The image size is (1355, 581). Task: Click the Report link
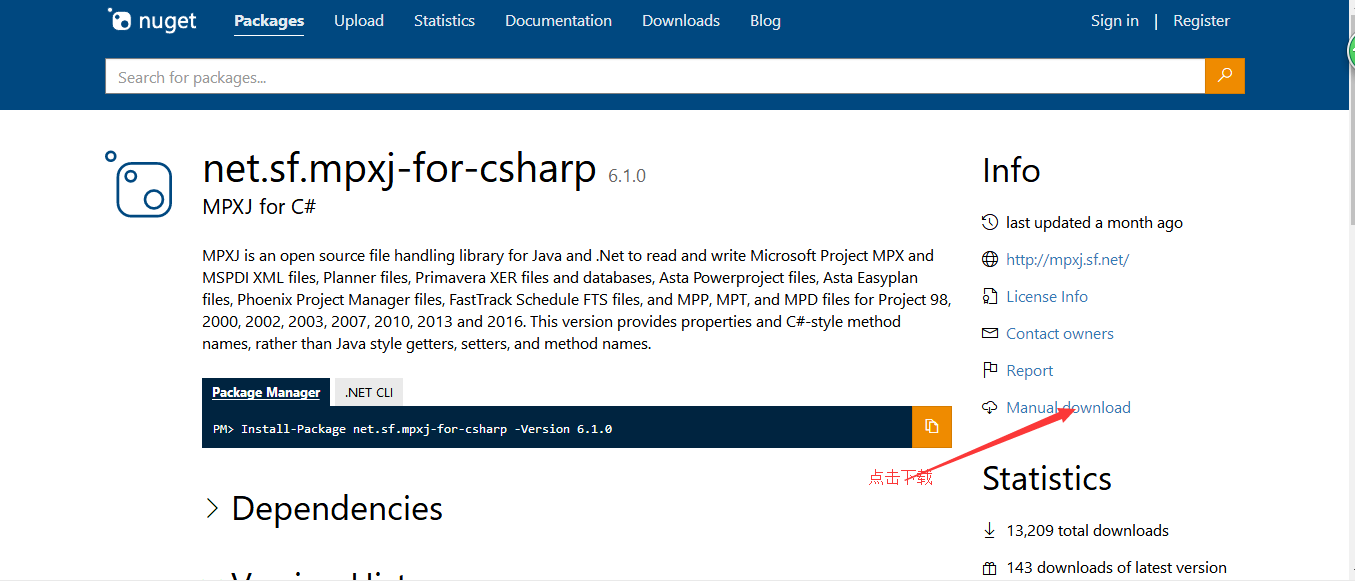pos(1030,371)
